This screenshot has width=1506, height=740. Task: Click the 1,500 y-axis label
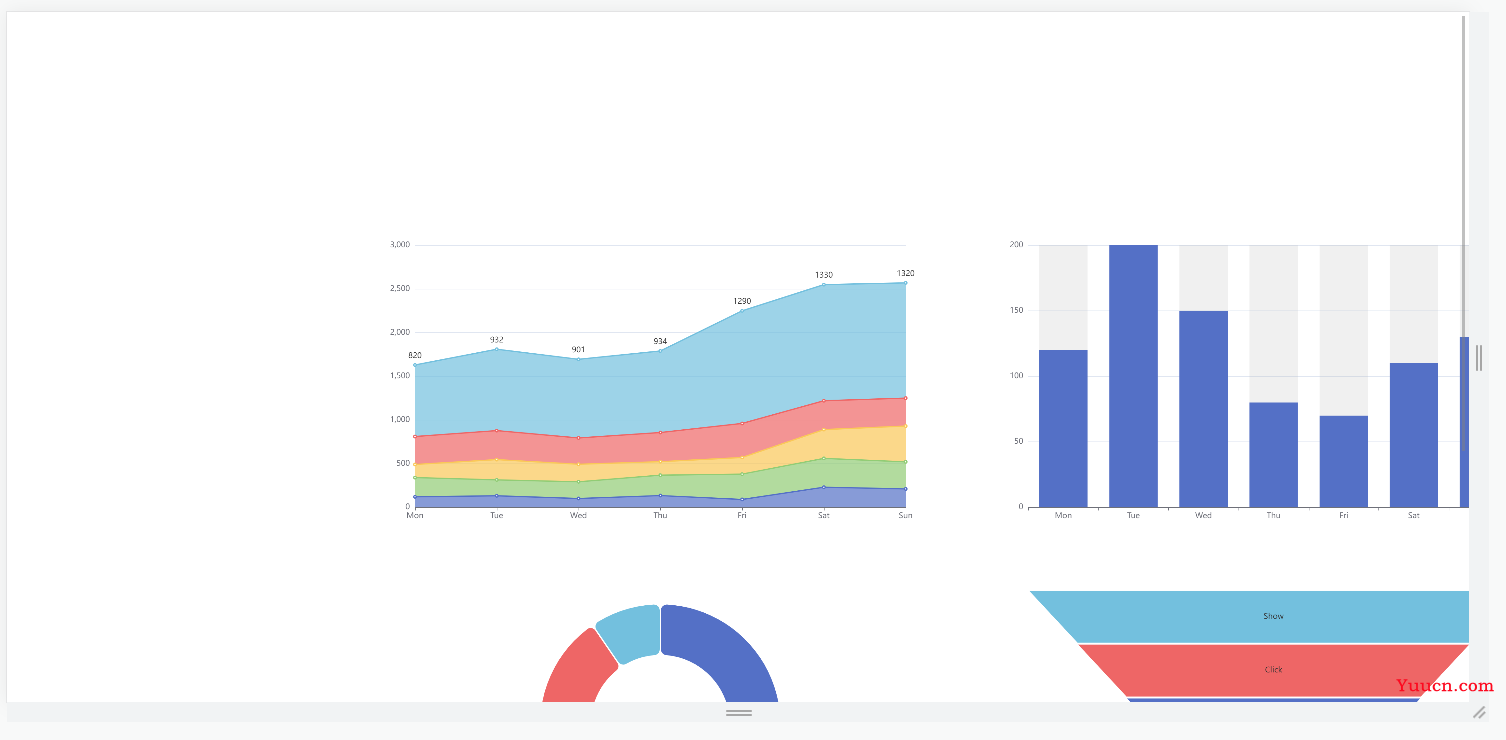(399, 376)
